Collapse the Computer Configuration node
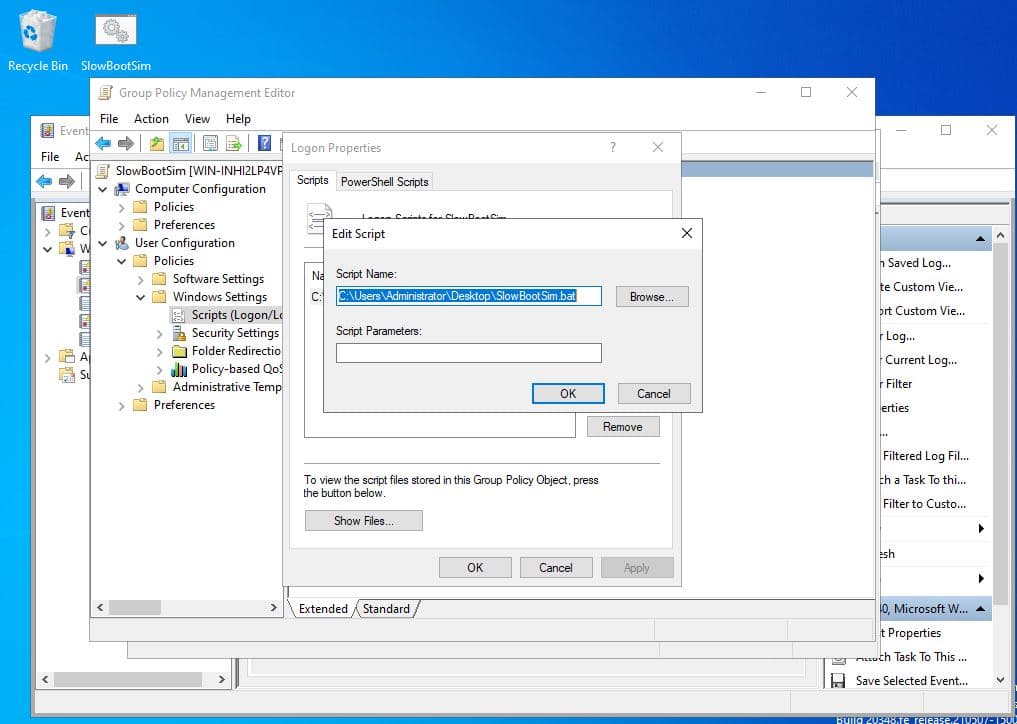Image resolution: width=1017 pixels, height=724 pixels. [x=103, y=189]
